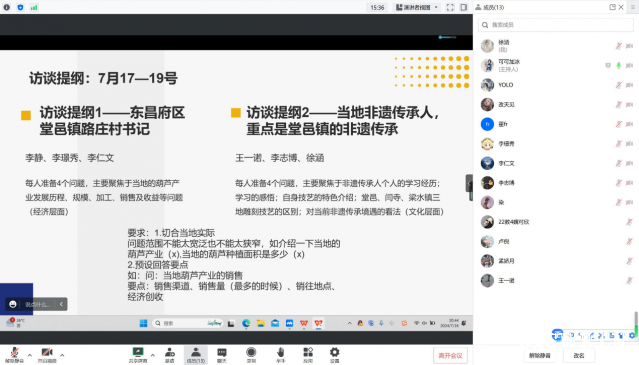
Task: Check the green network signal icon
Action: coord(34,7)
